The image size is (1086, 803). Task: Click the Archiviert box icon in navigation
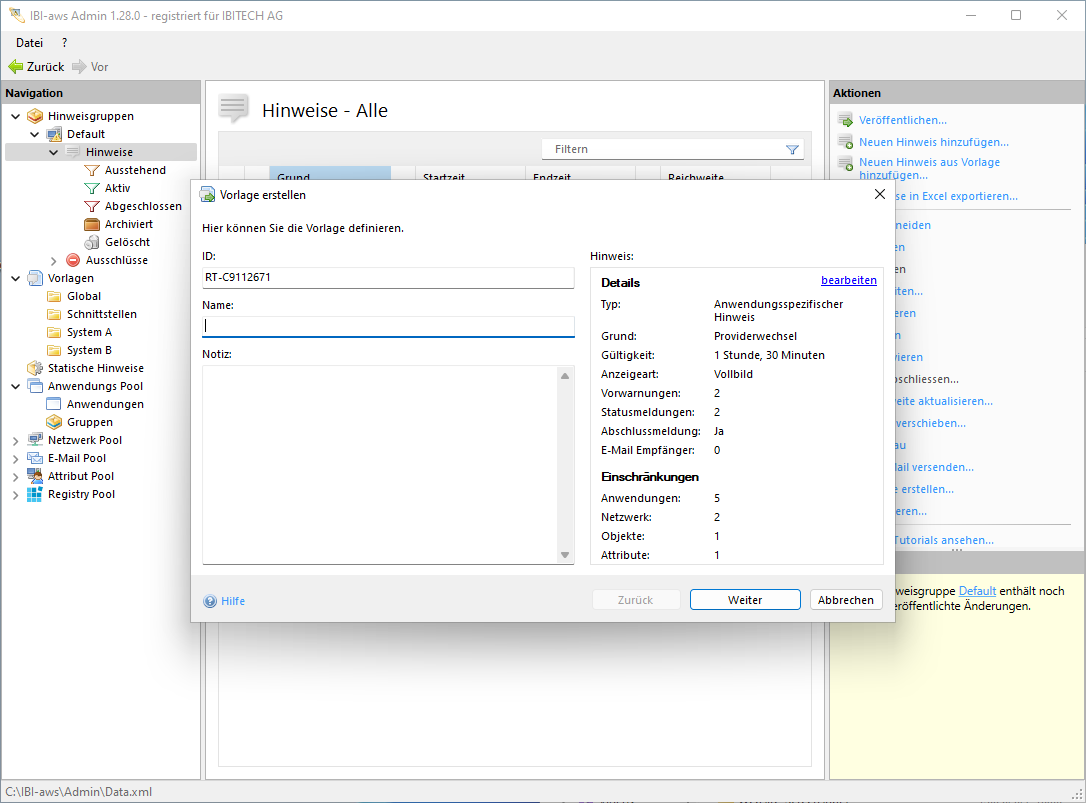(92, 224)
